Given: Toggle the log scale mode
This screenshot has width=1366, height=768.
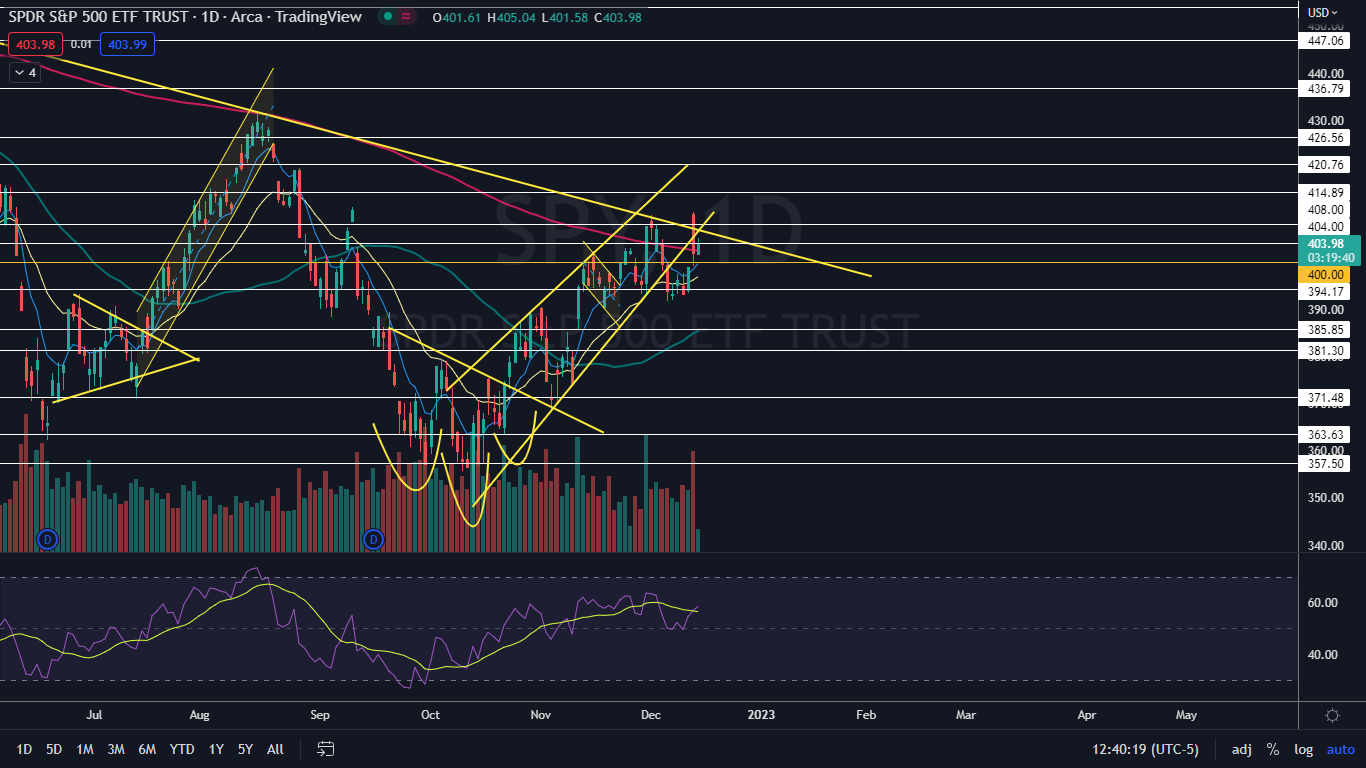Looking at the screenshot, I should click(1303, 749).
